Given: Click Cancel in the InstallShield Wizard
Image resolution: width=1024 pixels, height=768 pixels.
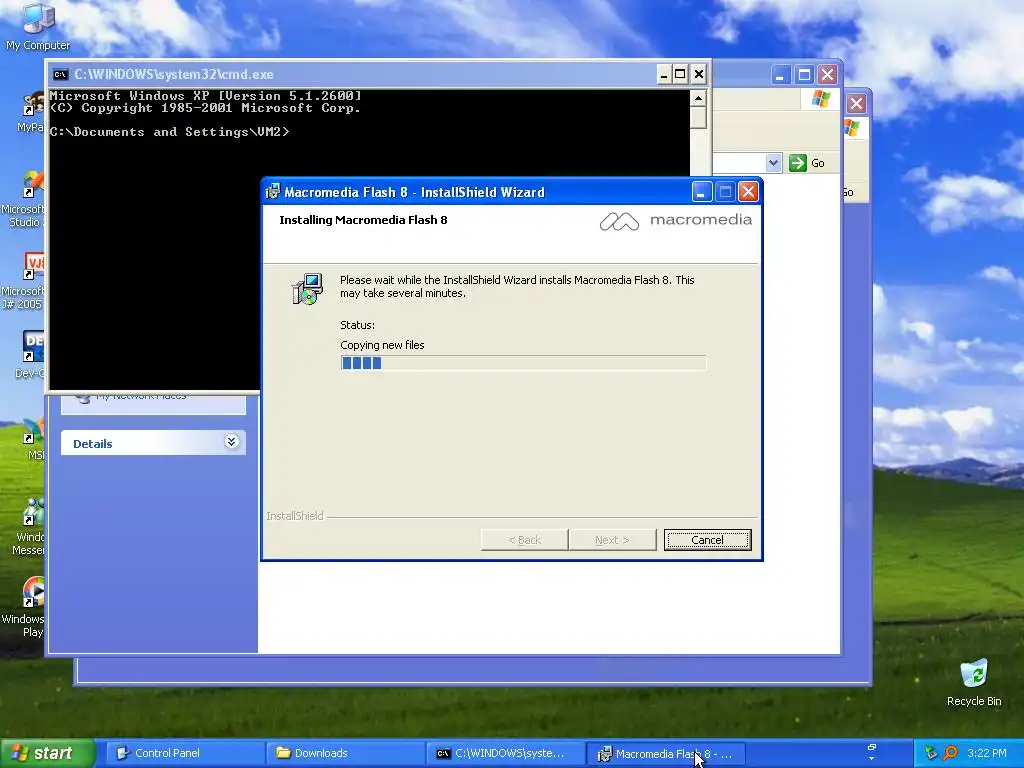Looking at the screenshot, I should 707,540.
